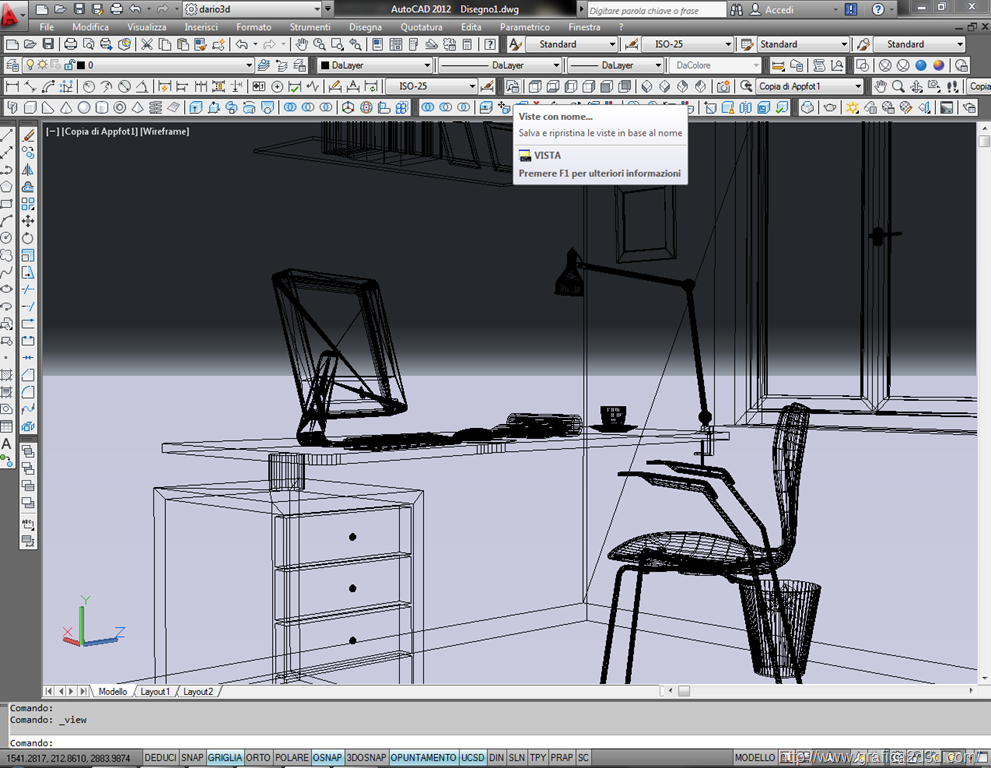Switch to the Layout1 tab

pyautogui.click(x=154, y=691)
